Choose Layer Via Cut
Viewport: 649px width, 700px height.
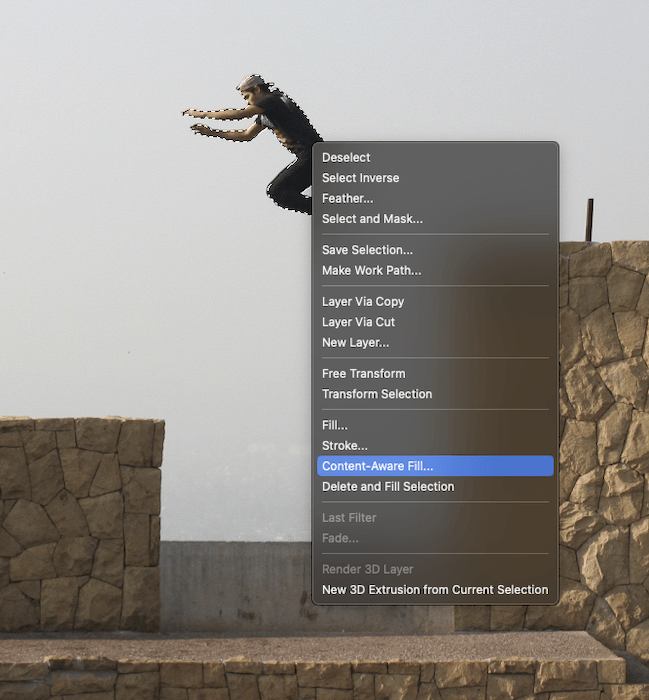click(x=435, y=322)
